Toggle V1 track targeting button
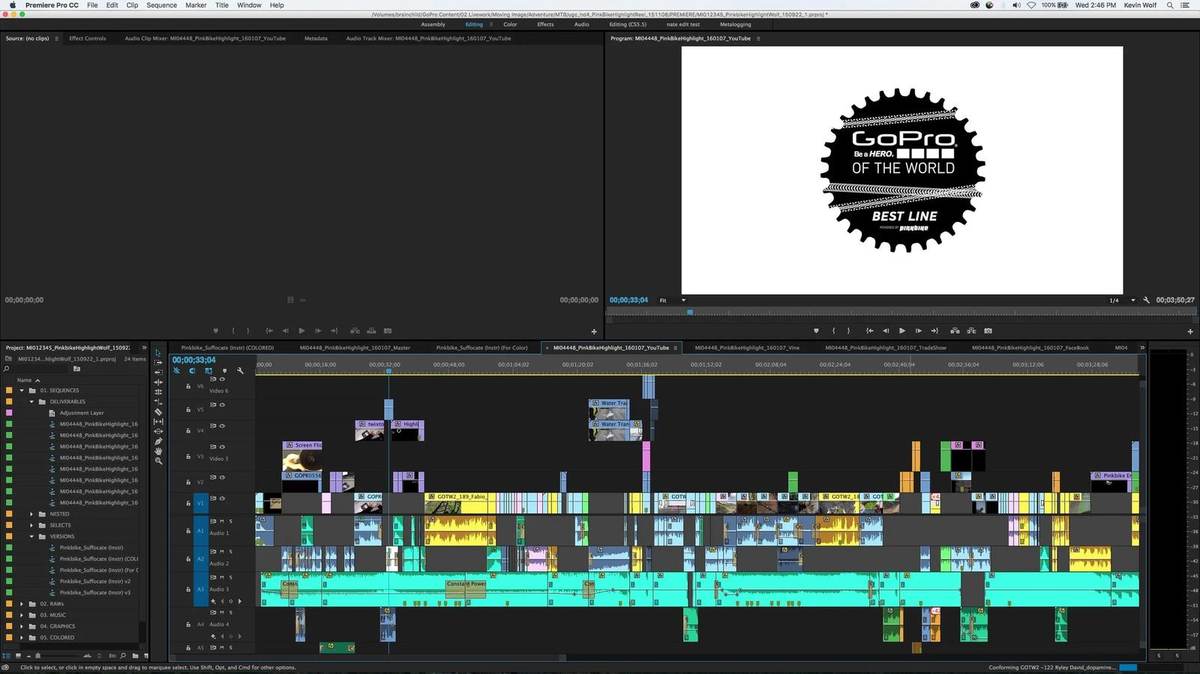Image resolution: width=1200 pixels, height=674 pixels. point(201,503)
